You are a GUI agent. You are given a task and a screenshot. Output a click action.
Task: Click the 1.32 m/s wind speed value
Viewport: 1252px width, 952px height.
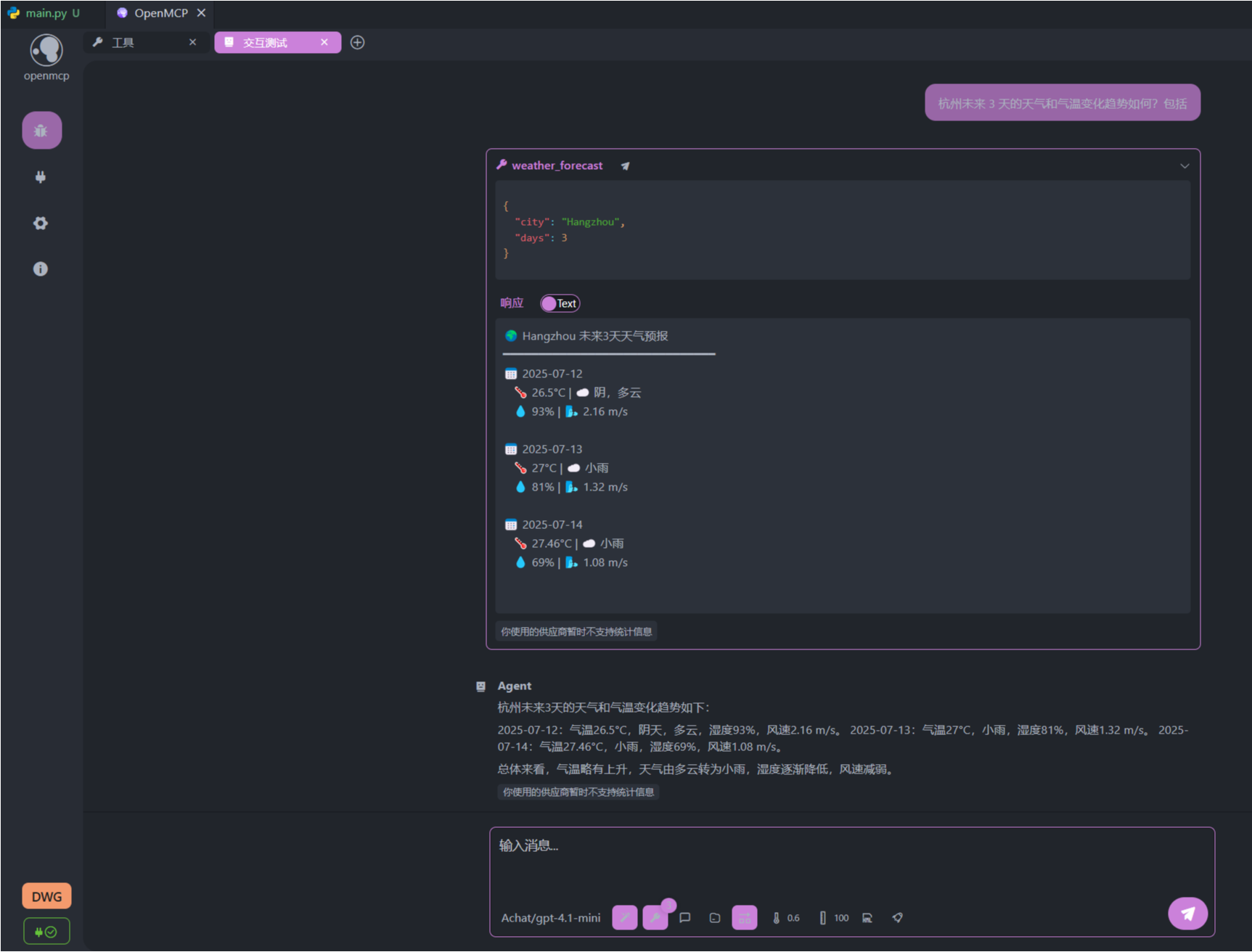coord(605,487)
